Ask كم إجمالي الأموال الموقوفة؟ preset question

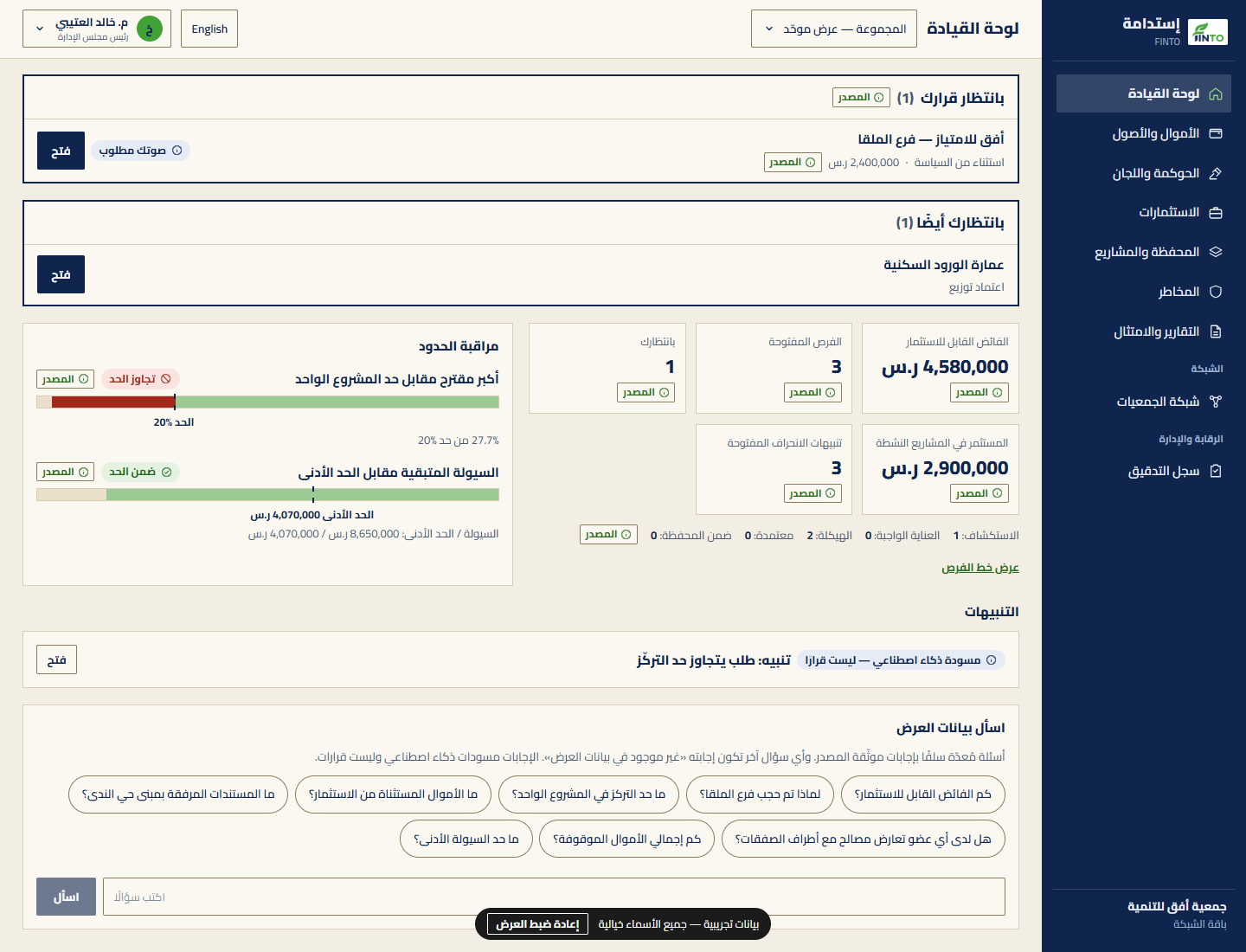coord(627,839)
